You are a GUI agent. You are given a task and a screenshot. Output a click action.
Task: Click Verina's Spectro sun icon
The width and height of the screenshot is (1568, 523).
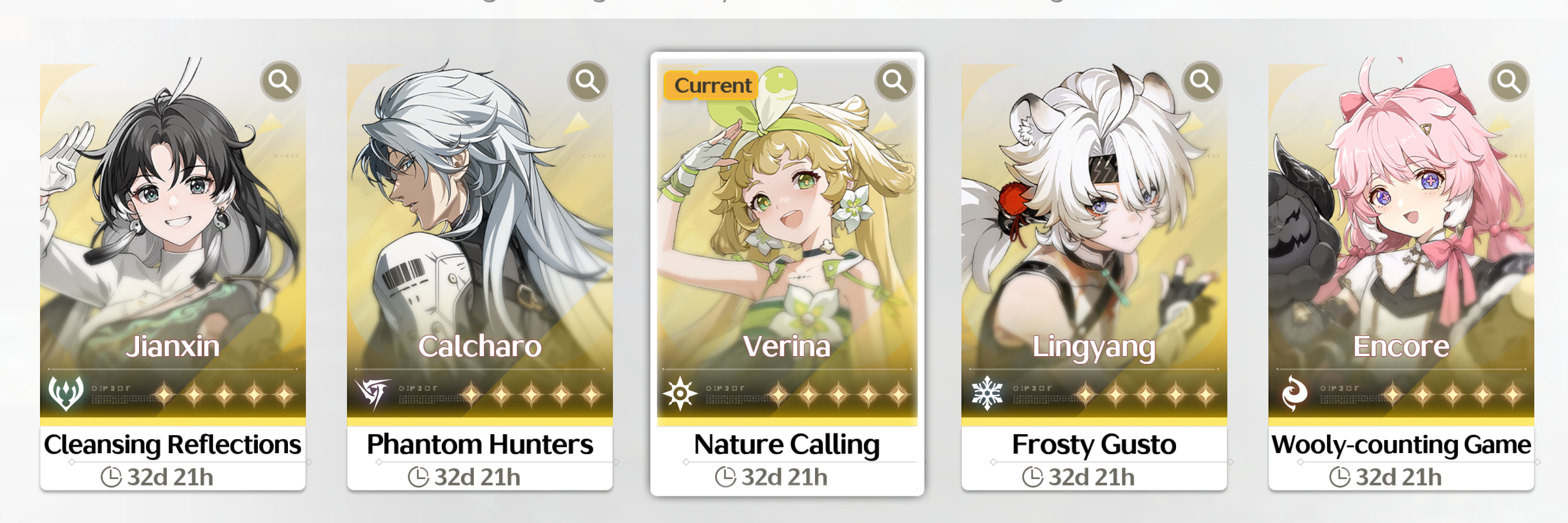(680, 393)
